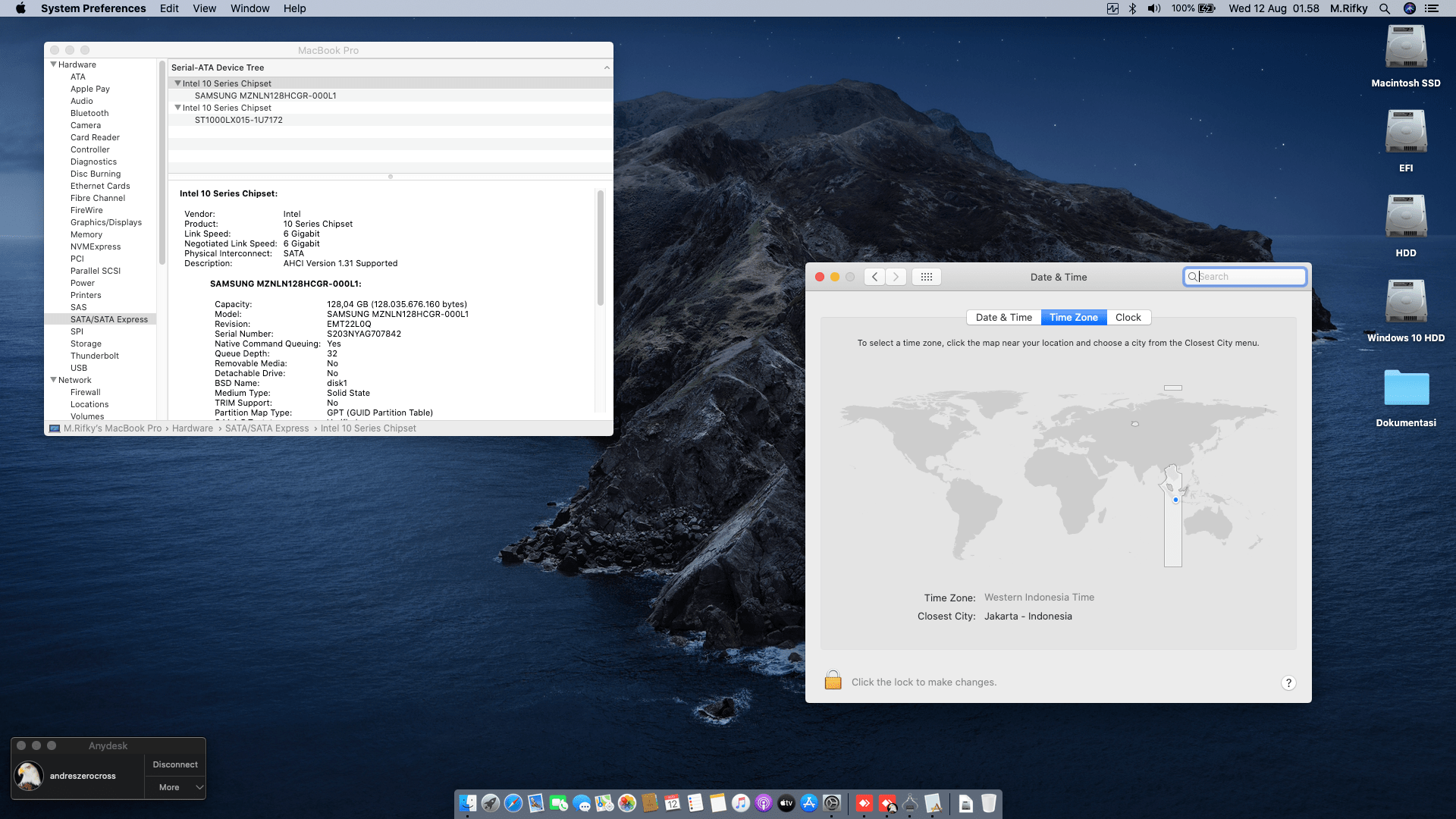Collapse the Hardware tree section
The width and height of the screenshot is (1456, 819).
tap(54, 64)
